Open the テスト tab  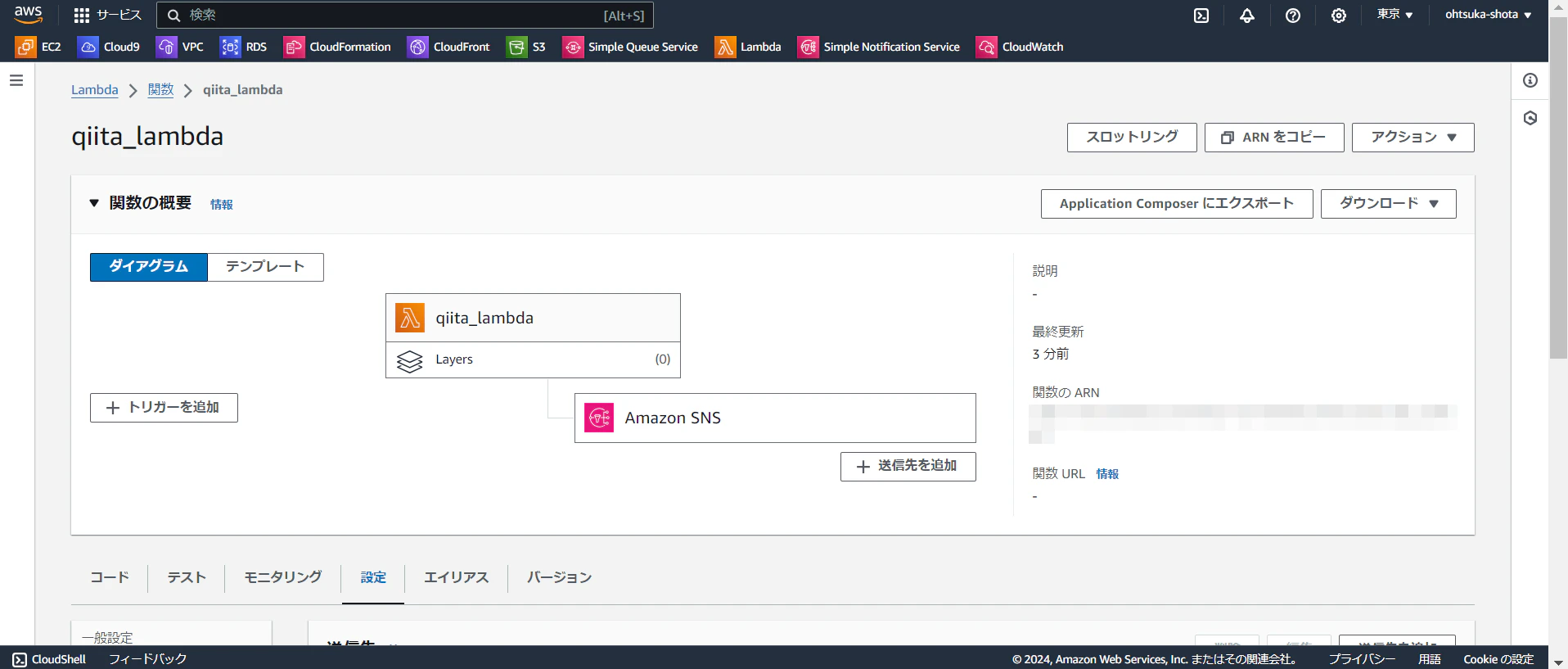[x=187, y=577]
